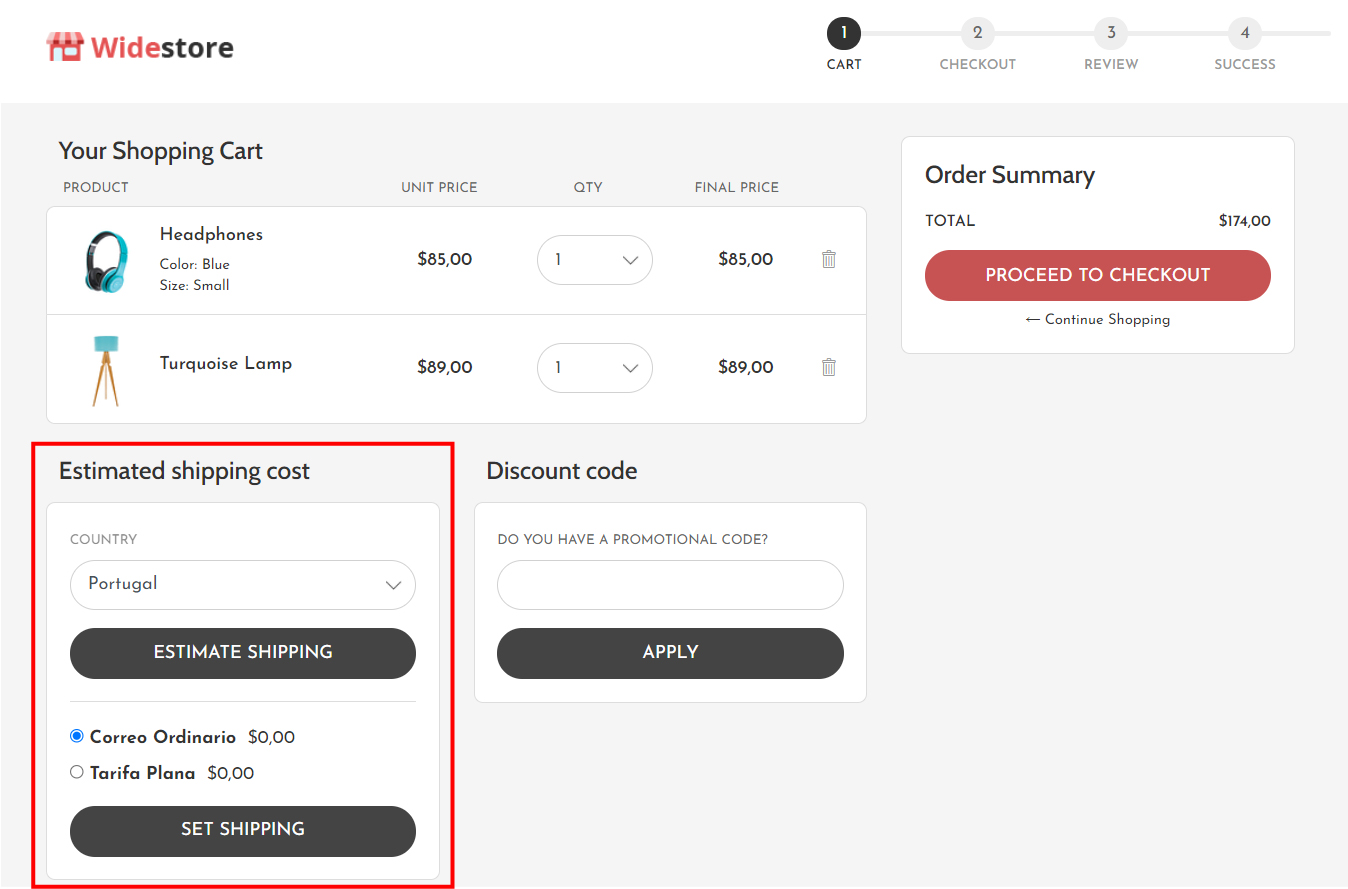Image resolution: width=1348 pixels, height=889 pixels.
Task: Select step 3 Review circle
Action: pos(1111,34)
